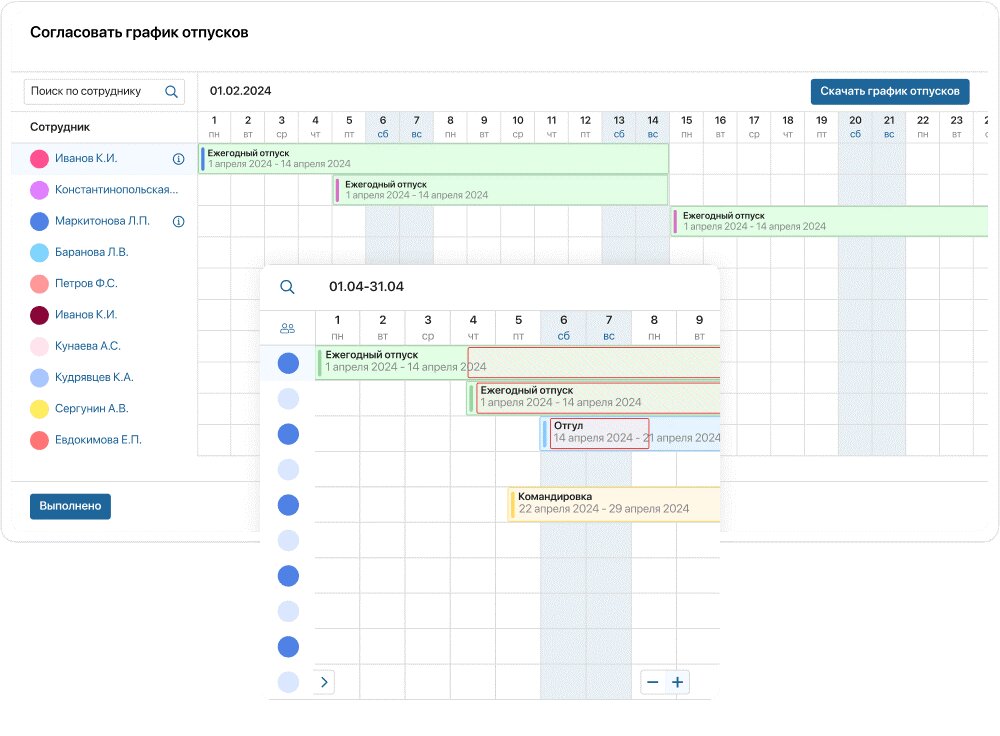Open info icon beside Маркитонова Л.П.
The height and width of the screenshot is (736, 1000).
[179, 221]
